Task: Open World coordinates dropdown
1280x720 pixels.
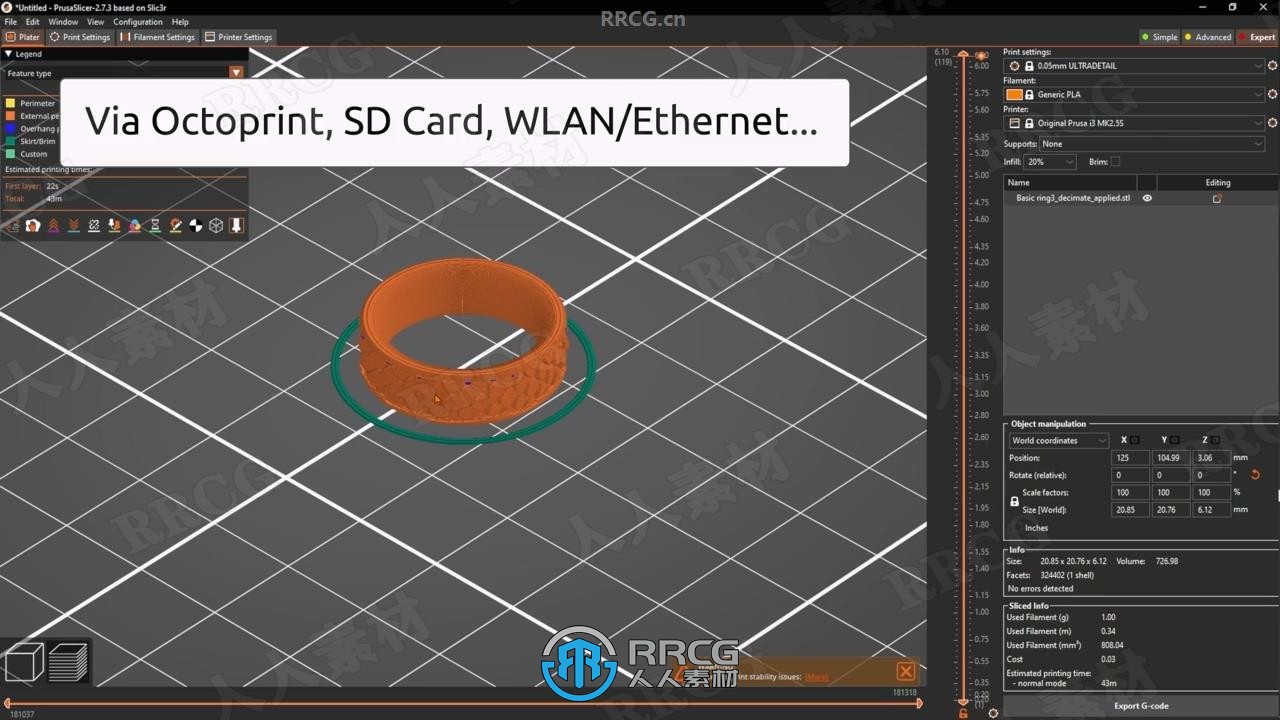Action: pyautogui.click(x=1058, y=440)
